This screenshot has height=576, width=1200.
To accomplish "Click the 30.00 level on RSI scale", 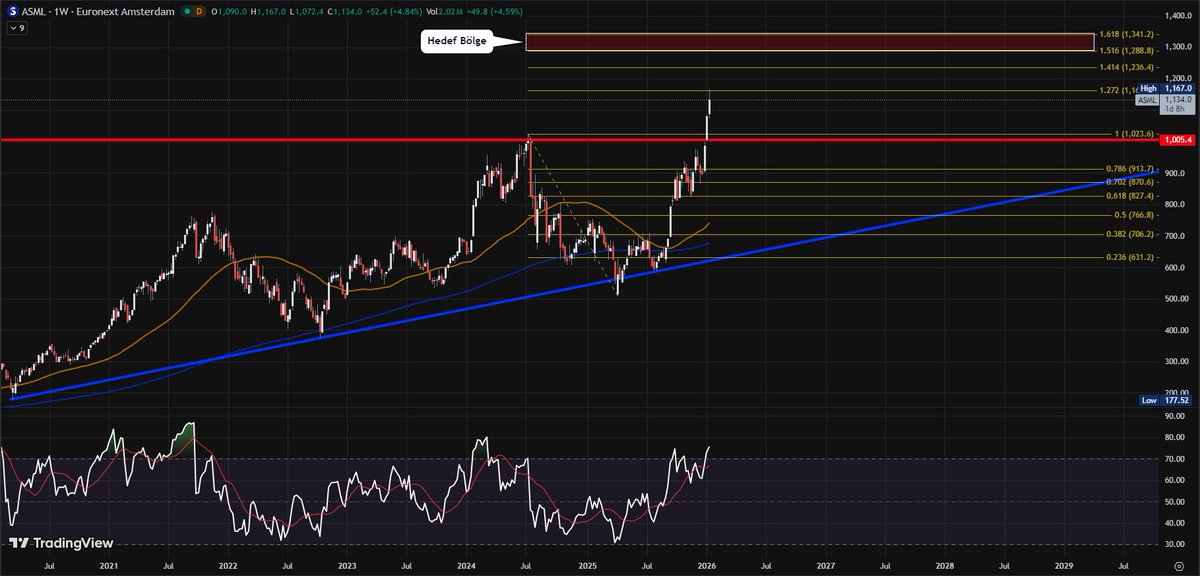I will point(1176,544).
